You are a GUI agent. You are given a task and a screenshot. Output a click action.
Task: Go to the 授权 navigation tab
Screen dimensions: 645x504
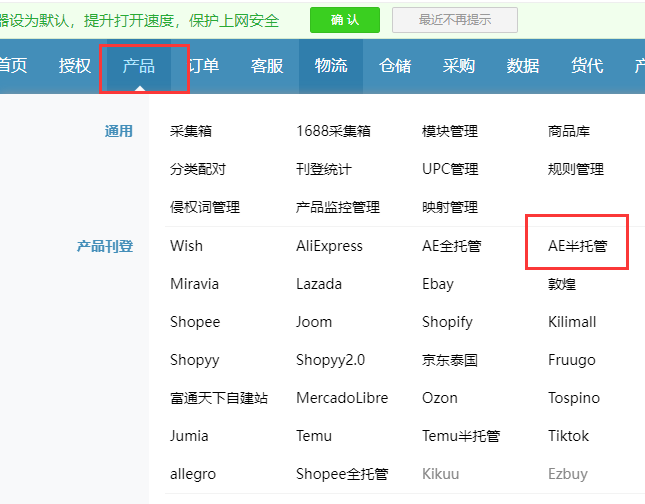pyautogui.click(x=75, y=66)
